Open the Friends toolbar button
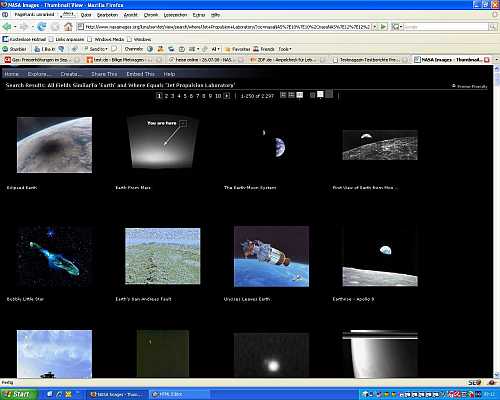500x400 pixels. 264,49
